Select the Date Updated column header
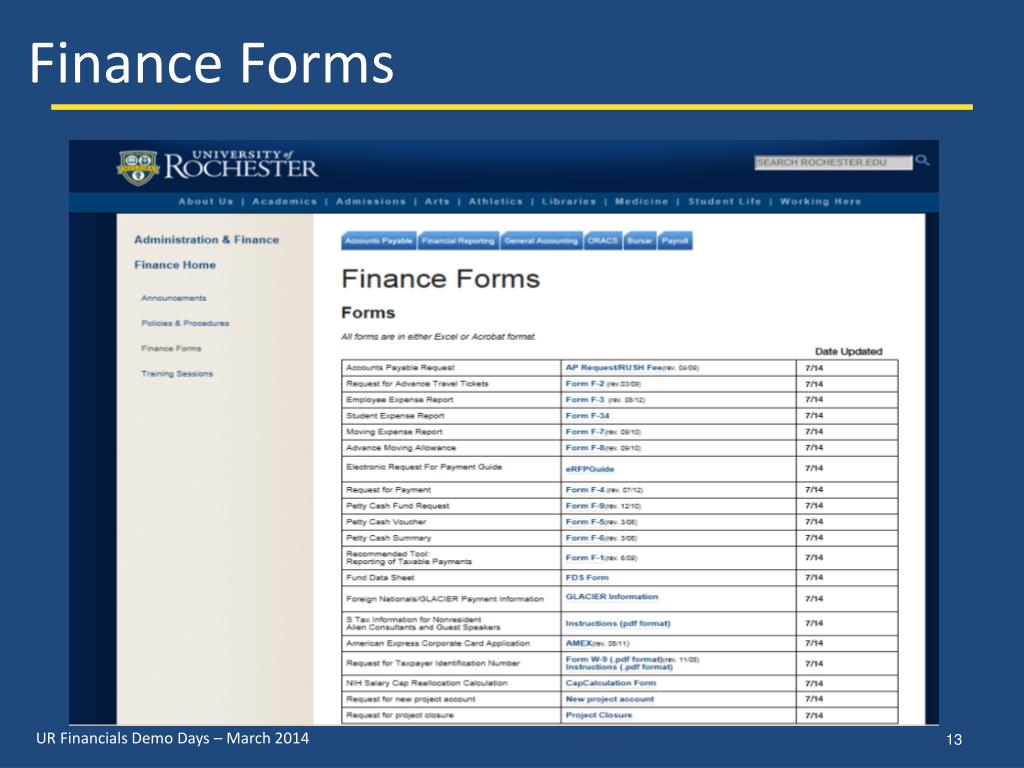The width and height of the screenshot is (1024, 768). coord(848,351)
